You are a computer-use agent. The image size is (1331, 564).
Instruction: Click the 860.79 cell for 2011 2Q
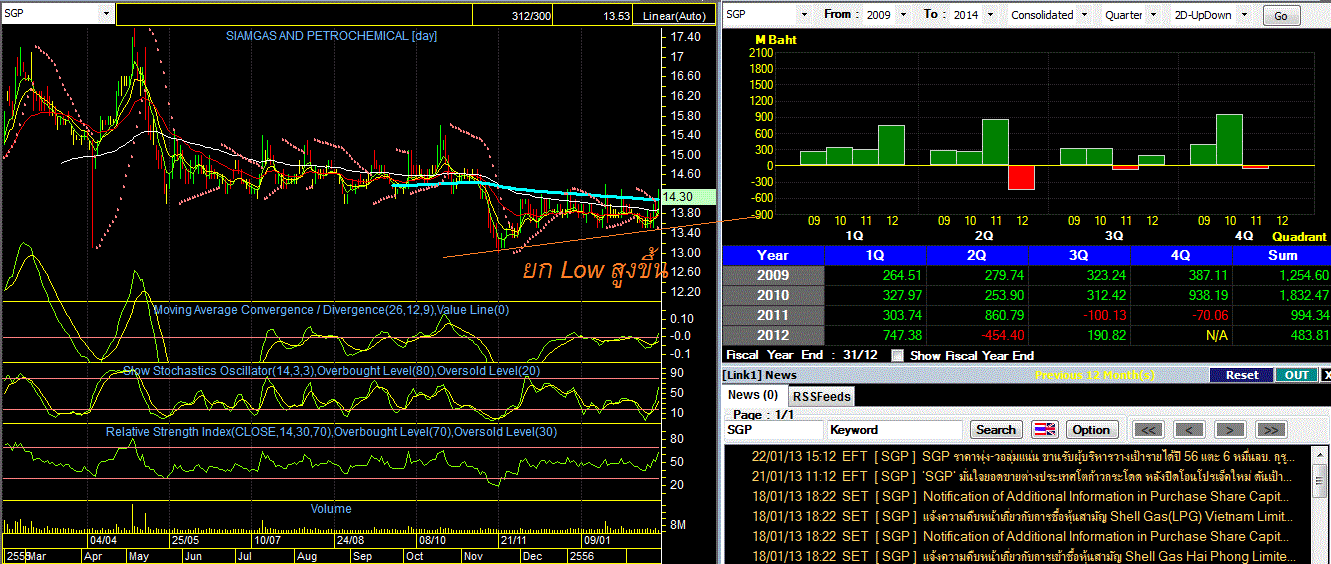(977, 315)
